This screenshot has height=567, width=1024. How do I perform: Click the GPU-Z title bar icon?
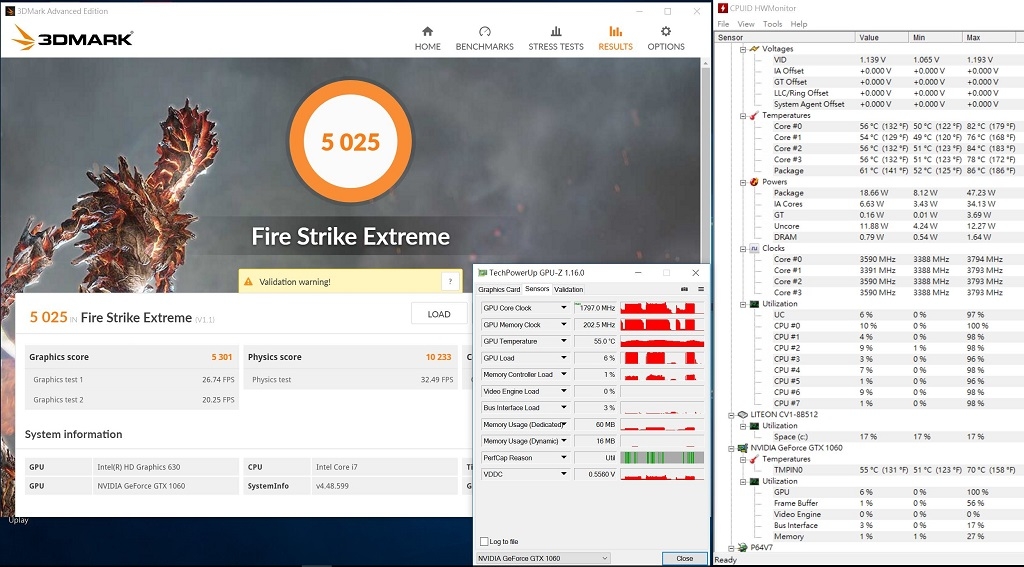click(x=483, y=272)
